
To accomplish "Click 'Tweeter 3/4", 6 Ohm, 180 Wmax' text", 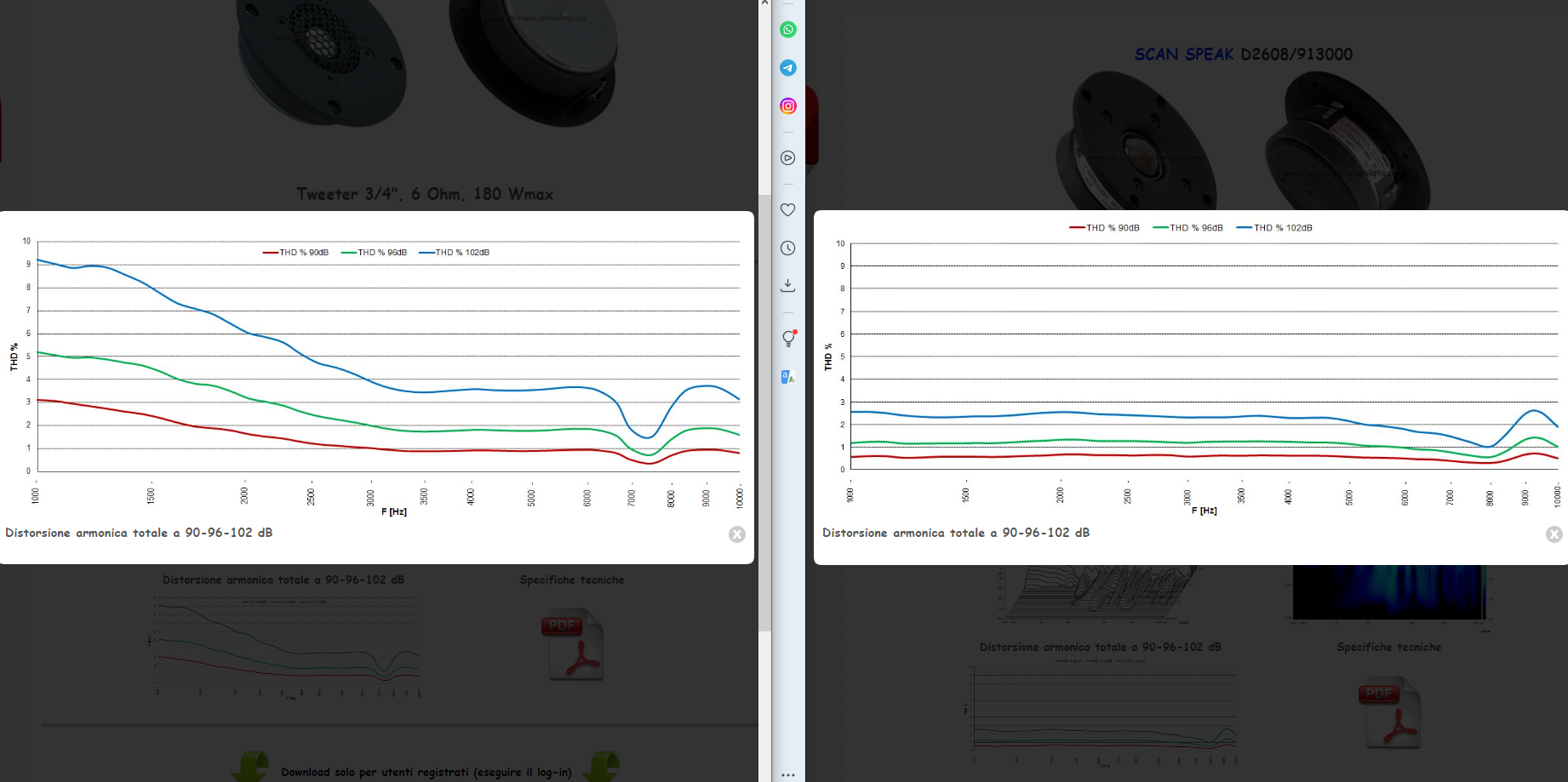I will (x=425, y=194).
